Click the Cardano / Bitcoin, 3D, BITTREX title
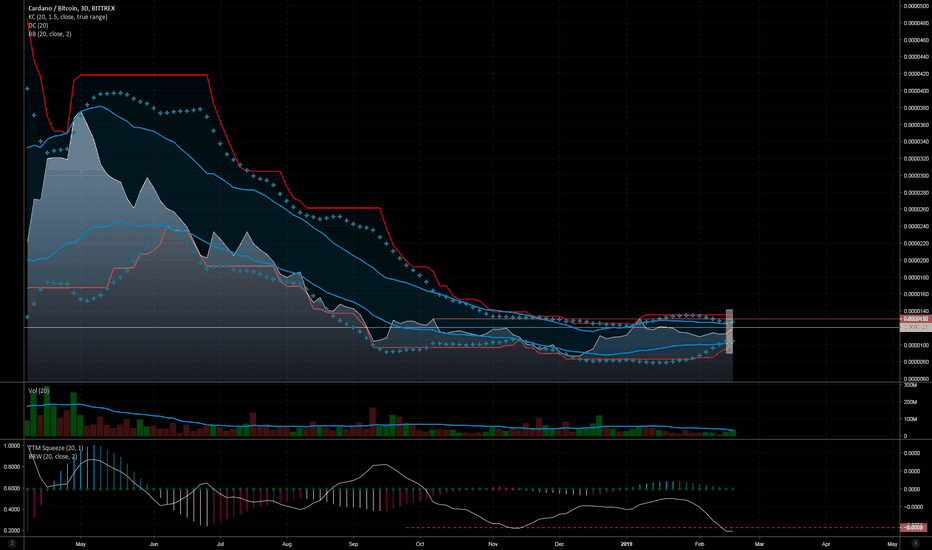Image resolution: width=932 pixels, height=550 pixels. (x=71, y=8)
